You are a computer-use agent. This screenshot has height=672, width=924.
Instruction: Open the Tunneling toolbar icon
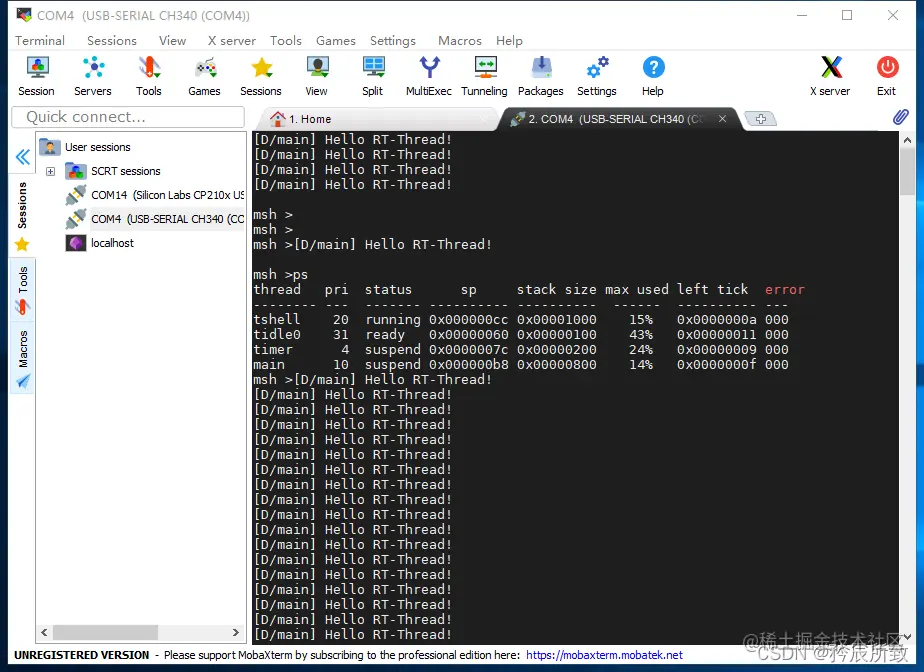coord(484,76)
